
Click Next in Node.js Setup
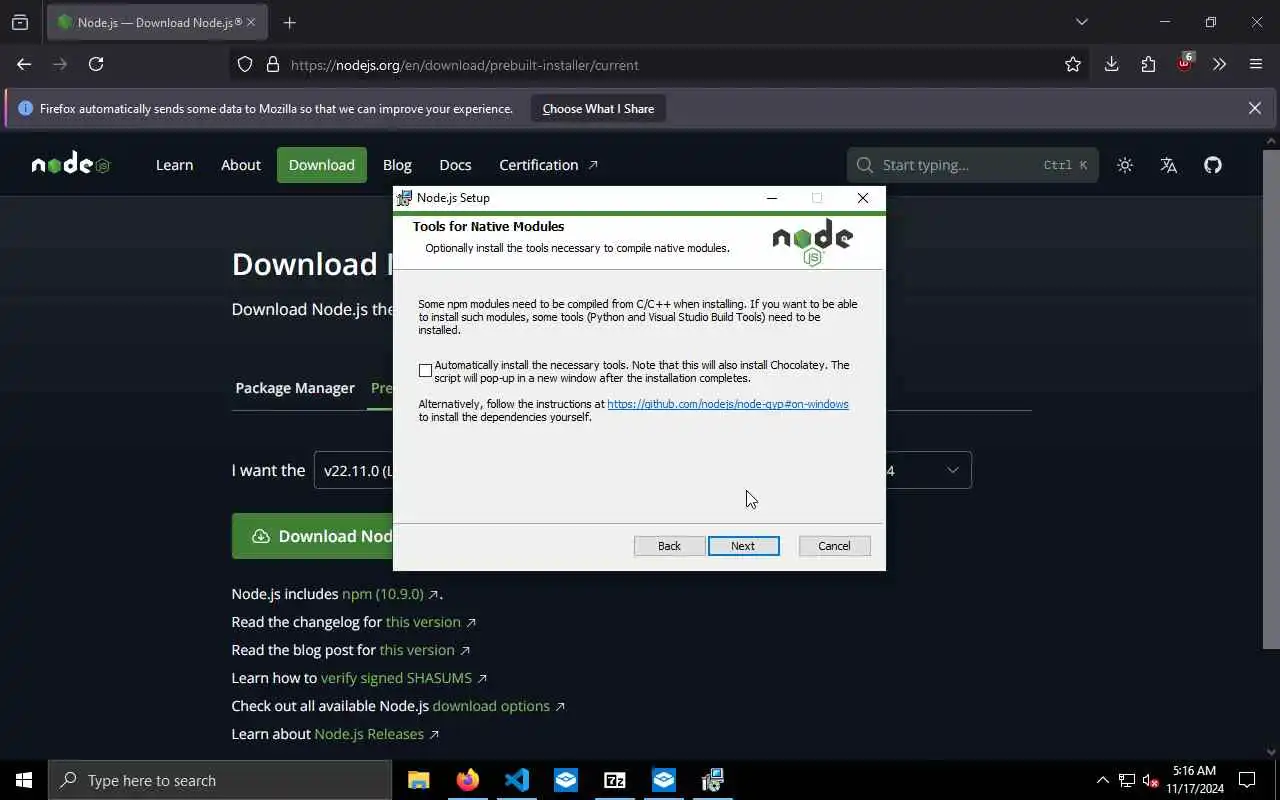[x=743, y=546]
